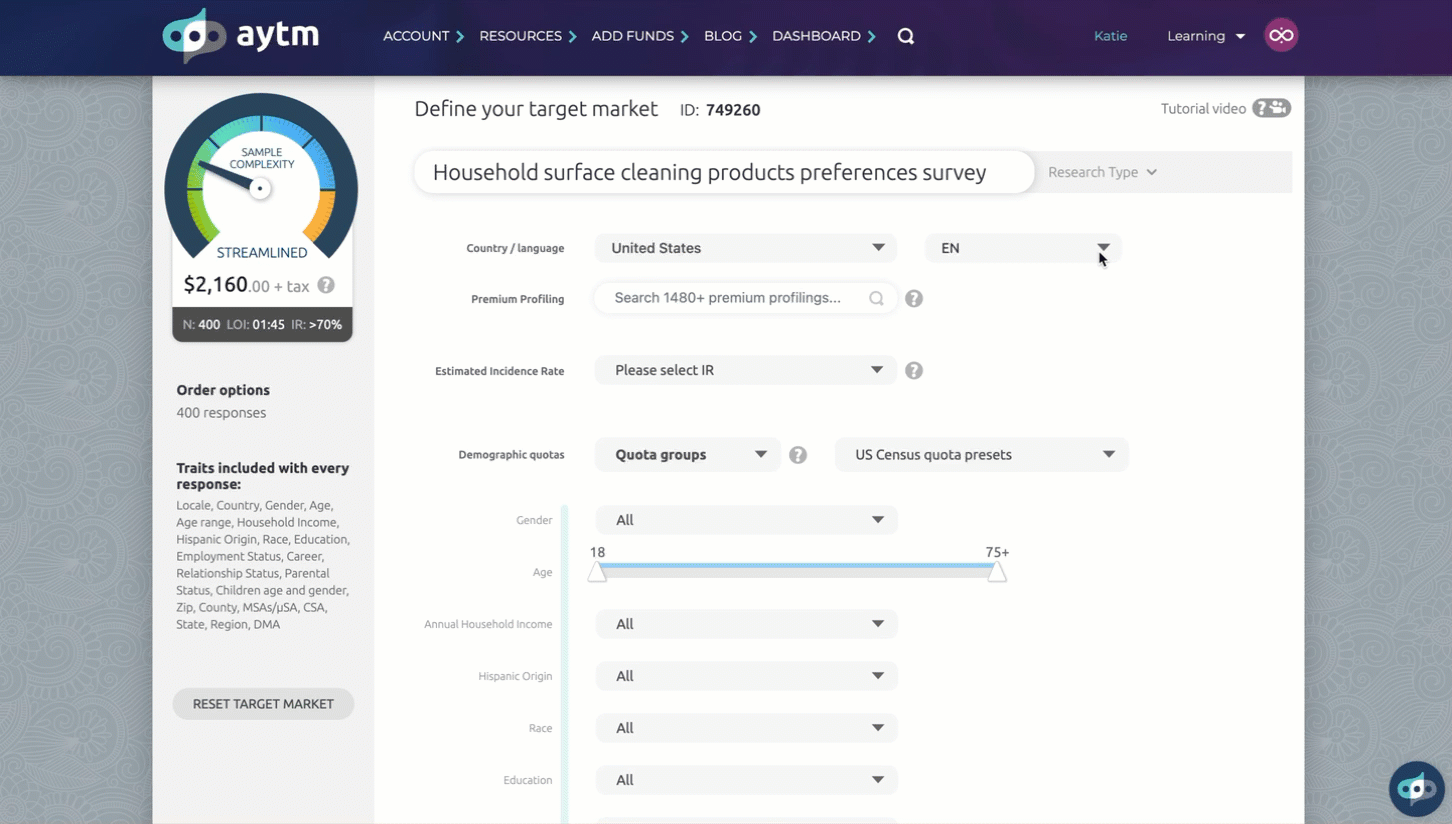Viewport: 1452px width, 824px height.
Task: Click help icon beside Premium Profiling search
Action: [914, 298]
